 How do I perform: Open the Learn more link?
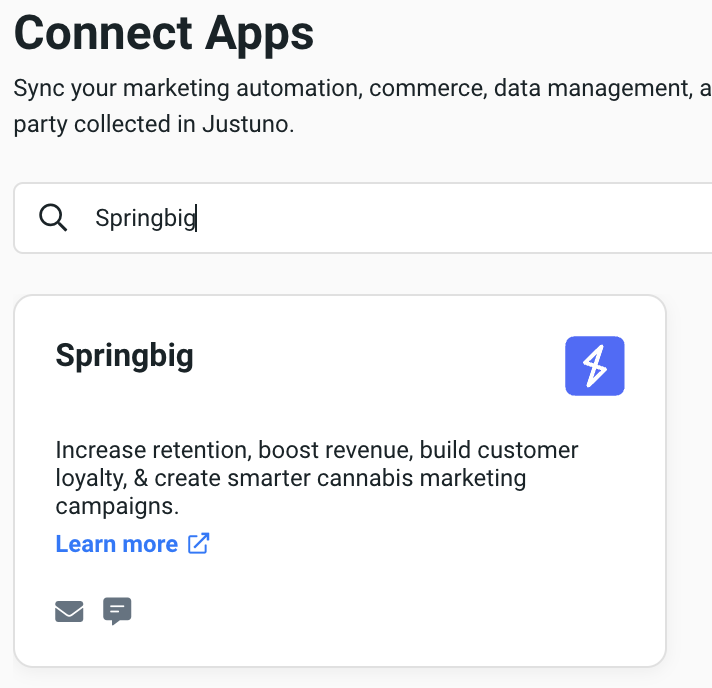point(117,544)
